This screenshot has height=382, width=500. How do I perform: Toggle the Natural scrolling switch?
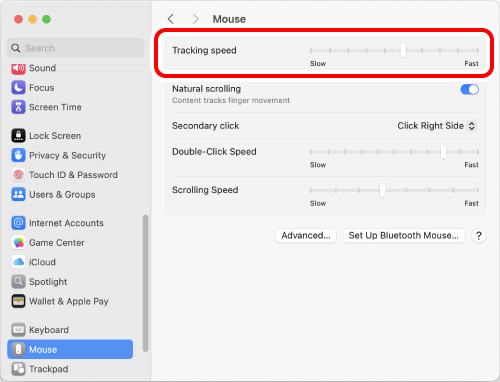click(x=469, y=89)
